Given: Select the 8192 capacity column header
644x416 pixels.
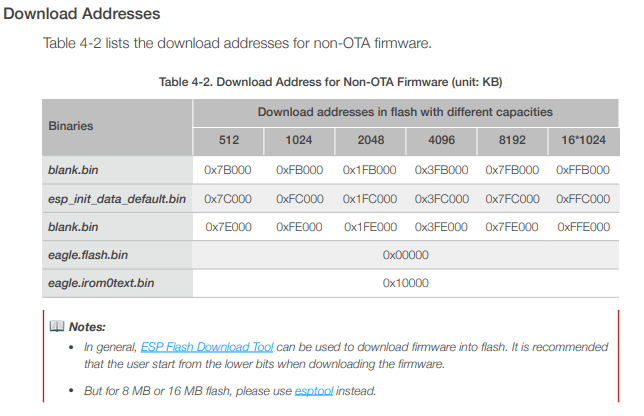Looking at the screenshot, I should tap(512, 140).
